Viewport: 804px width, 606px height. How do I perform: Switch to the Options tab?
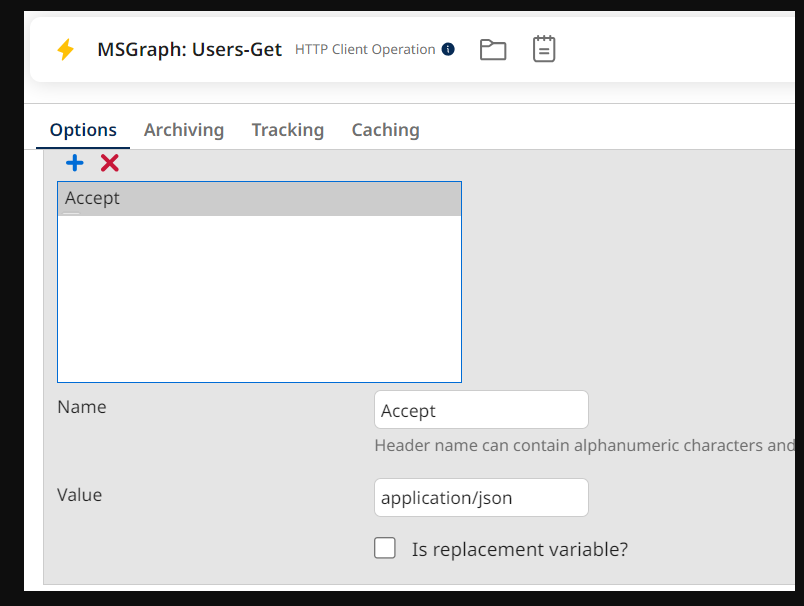coord(83,130)
